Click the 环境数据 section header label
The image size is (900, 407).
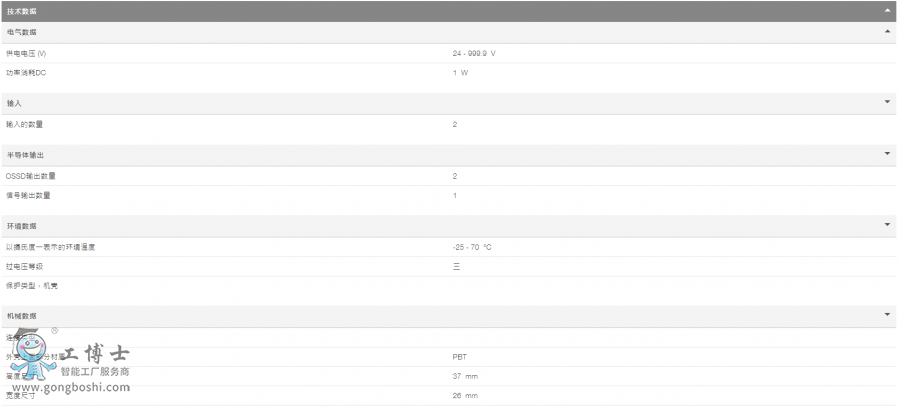(x=21, y=226)
